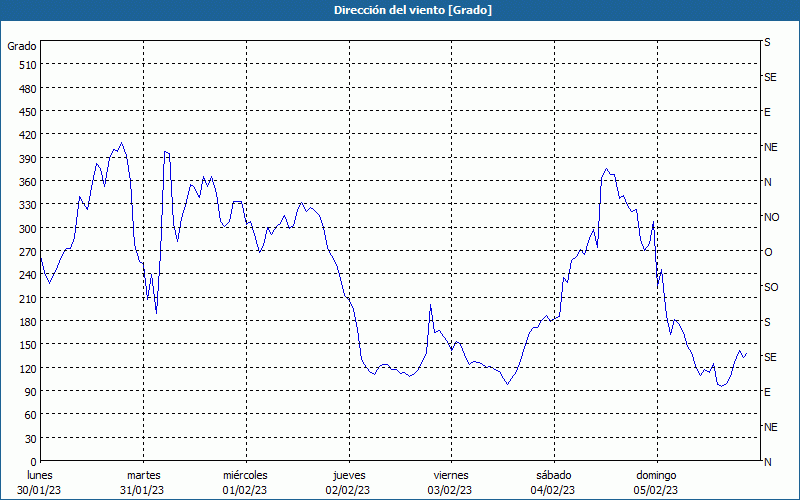
Task: Select the date label 30/01/23
Action: tap(39, 490)
